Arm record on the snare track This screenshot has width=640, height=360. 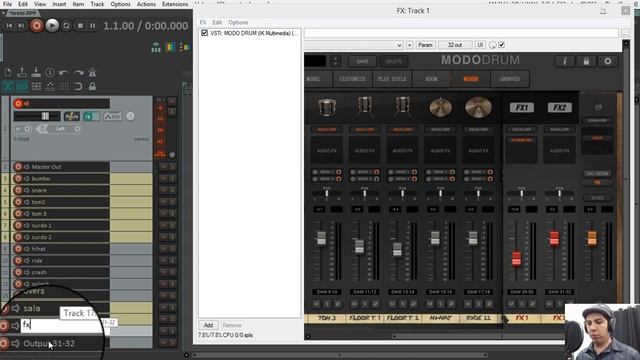pos(18,190)
